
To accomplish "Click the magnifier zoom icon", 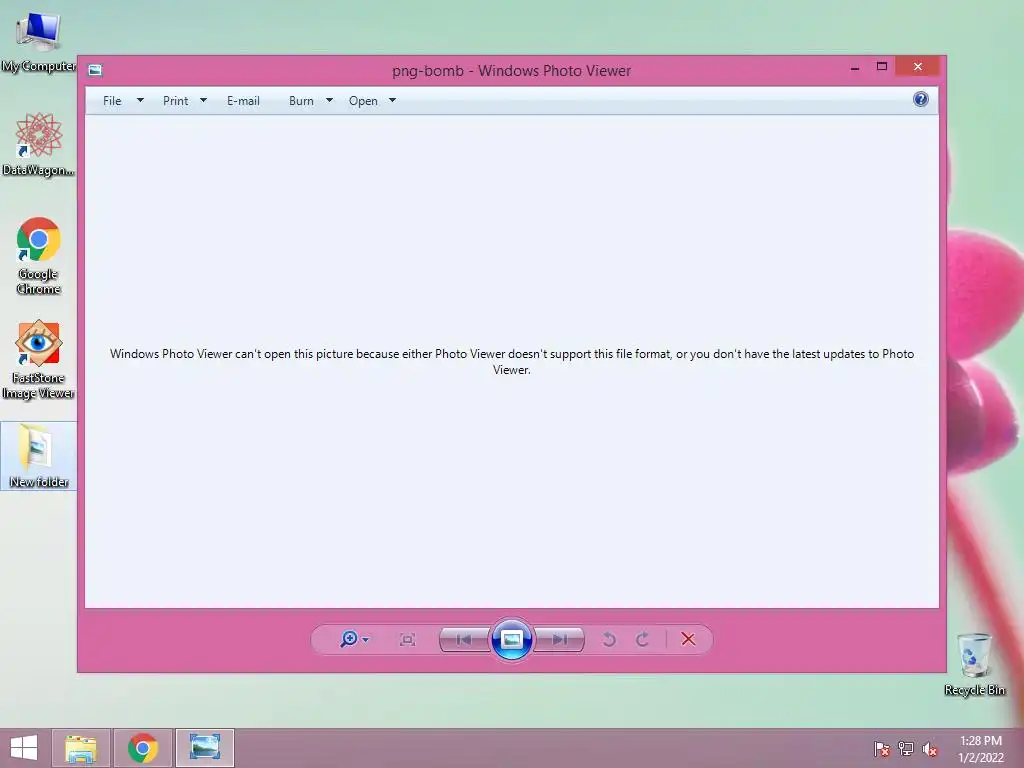I will pos(349,639).
